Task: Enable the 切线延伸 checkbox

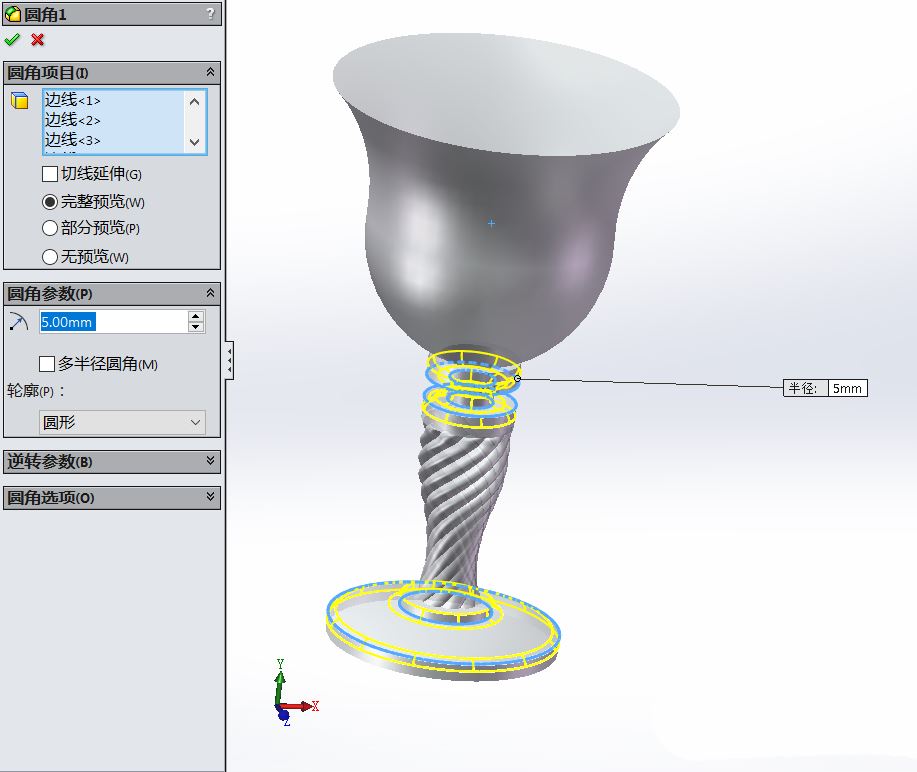Action: pyautogui.click(x=50, y=174)
